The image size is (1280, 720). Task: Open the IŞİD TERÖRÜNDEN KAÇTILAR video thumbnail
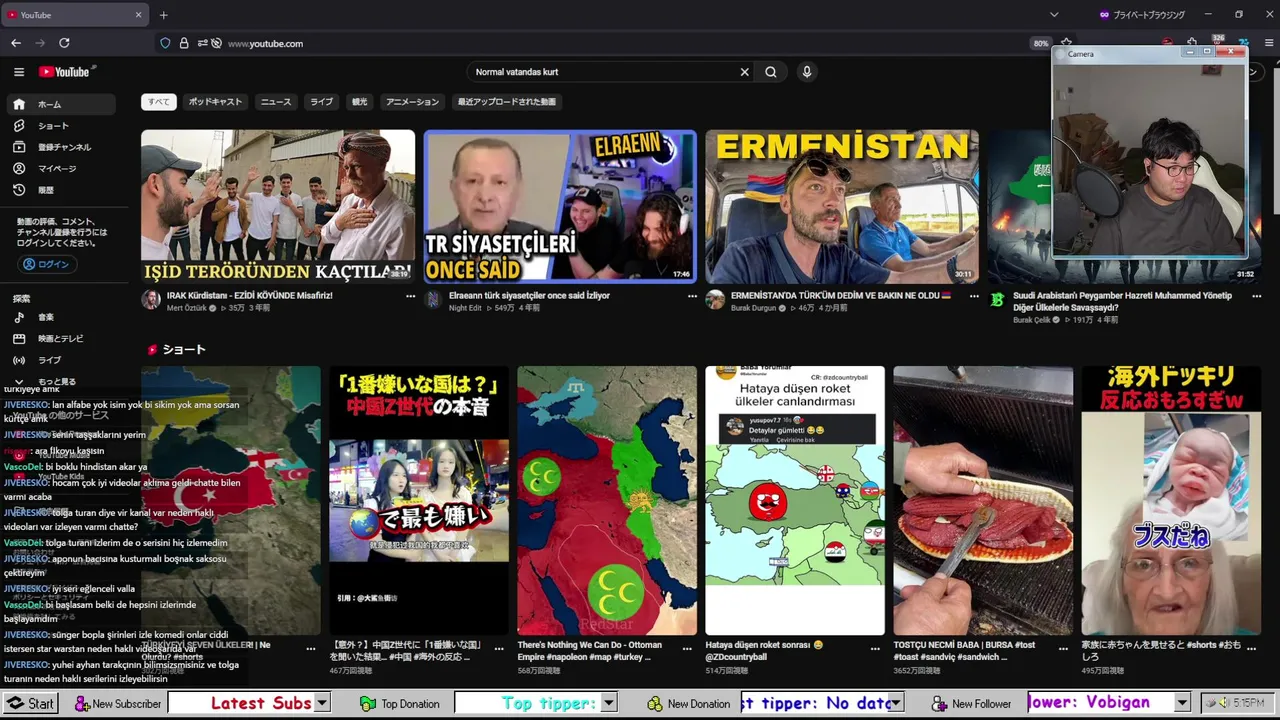coord(278,207)
